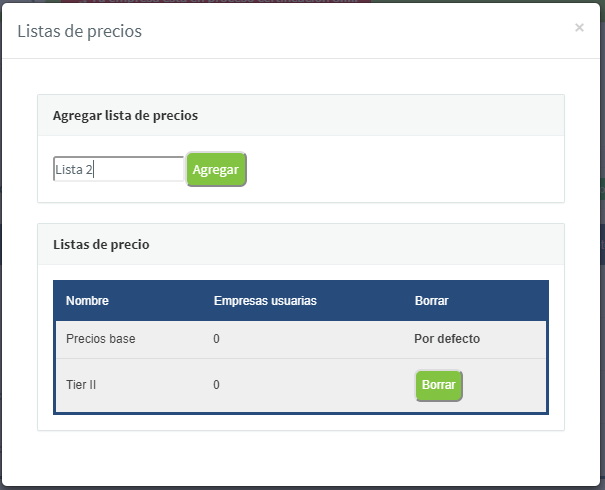Click the dialog header's blank space beside its title
This screenshot has height=490, width=605.
tap(355, 31)
